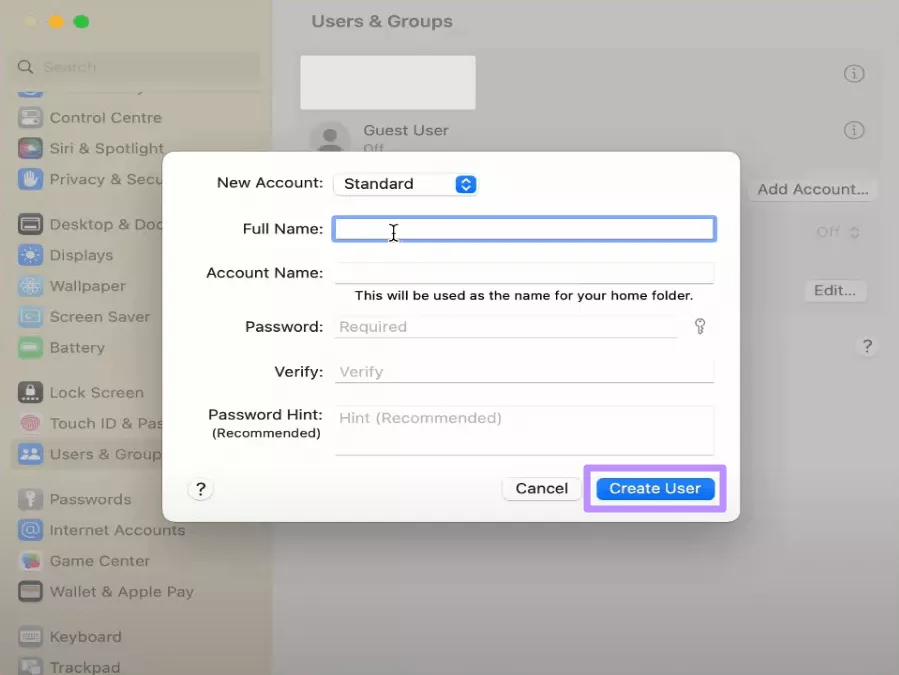Screen dimensions: 899x675
Task: Open Keyboard settings
Action: (85, 637)
